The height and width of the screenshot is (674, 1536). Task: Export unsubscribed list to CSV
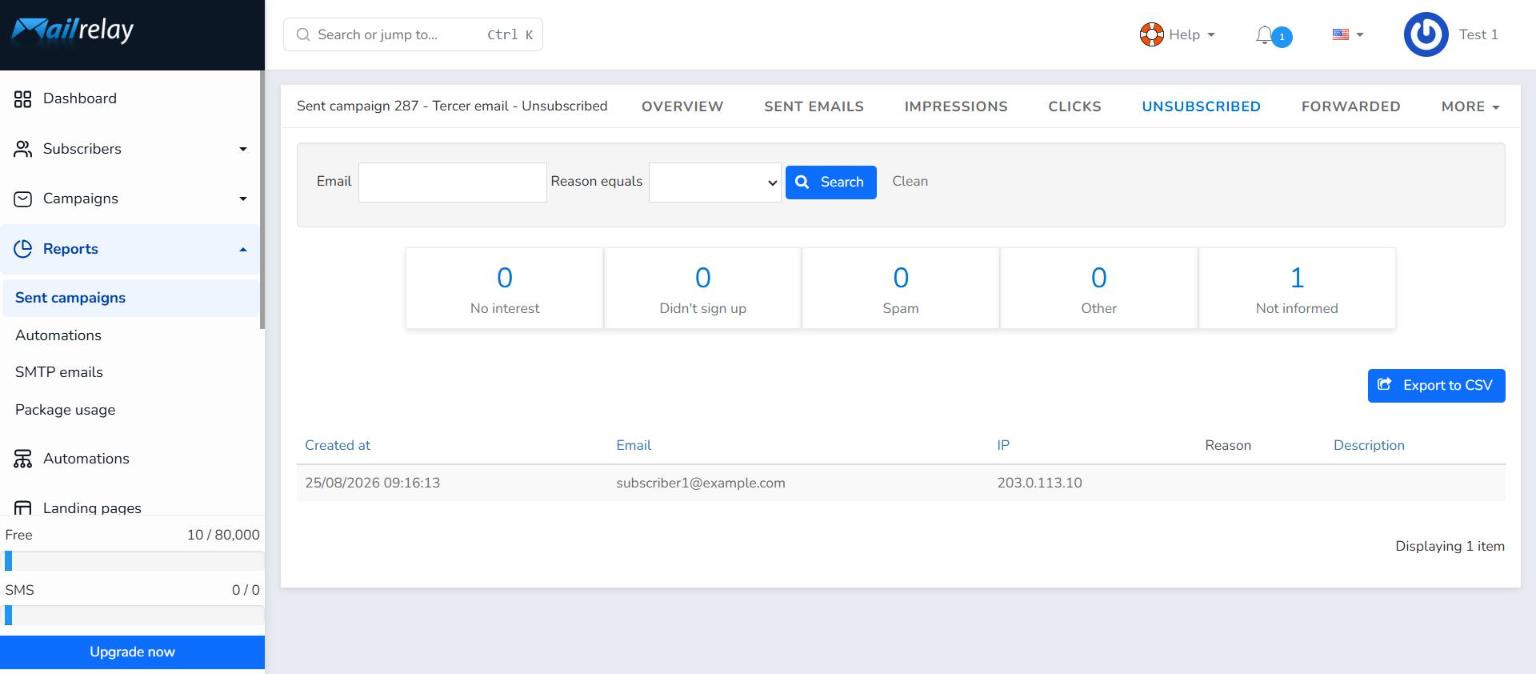tap(1436, 386)
